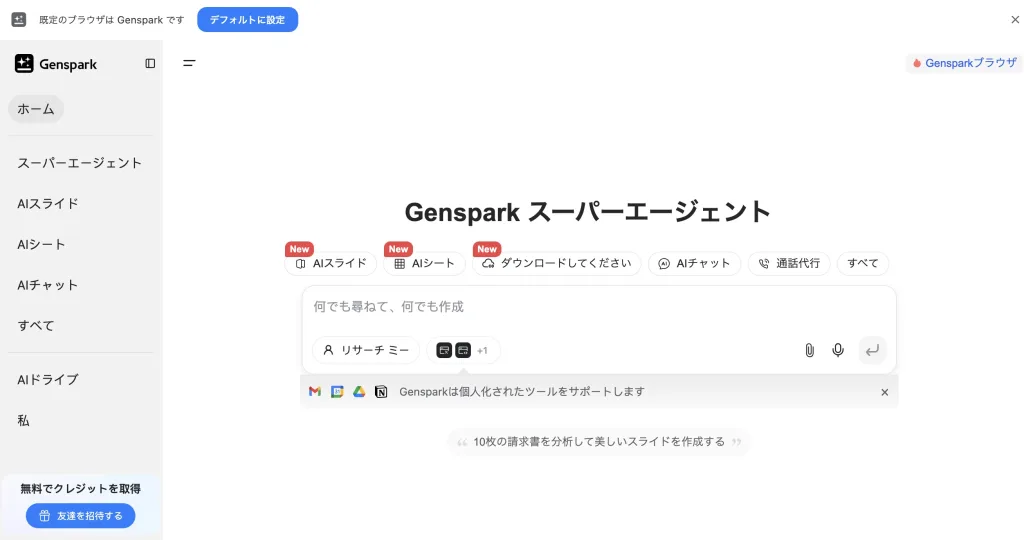Open the 通話代行 chip
Image resolution: width=1024 pixels, height=540 pixels.
(789, 263)
